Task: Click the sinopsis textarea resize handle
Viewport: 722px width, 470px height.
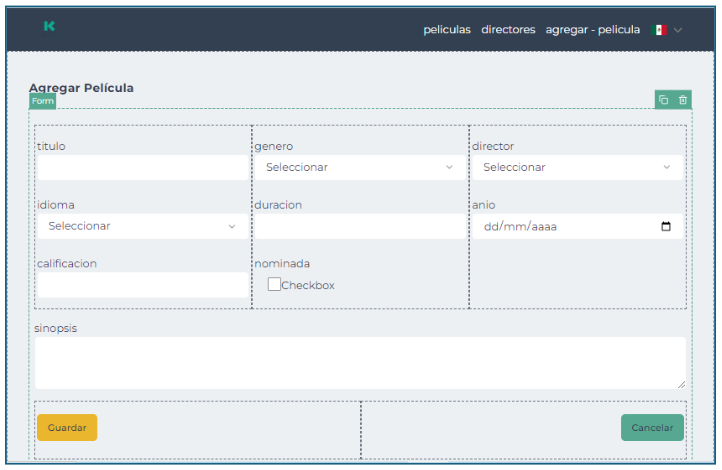Action: coord(681,383)
